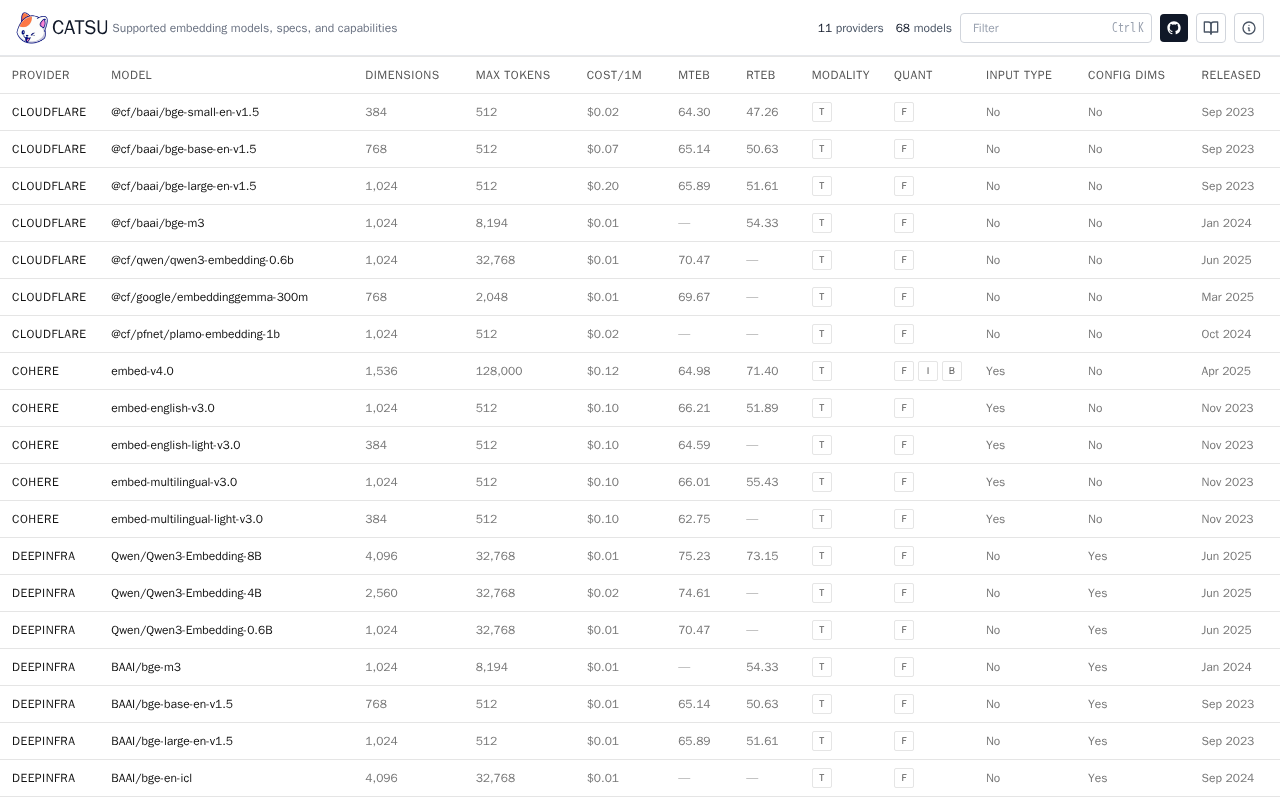
Task: Select model @cf/pfnet/plamo-embedding-1b
Action: coord(195,334)
